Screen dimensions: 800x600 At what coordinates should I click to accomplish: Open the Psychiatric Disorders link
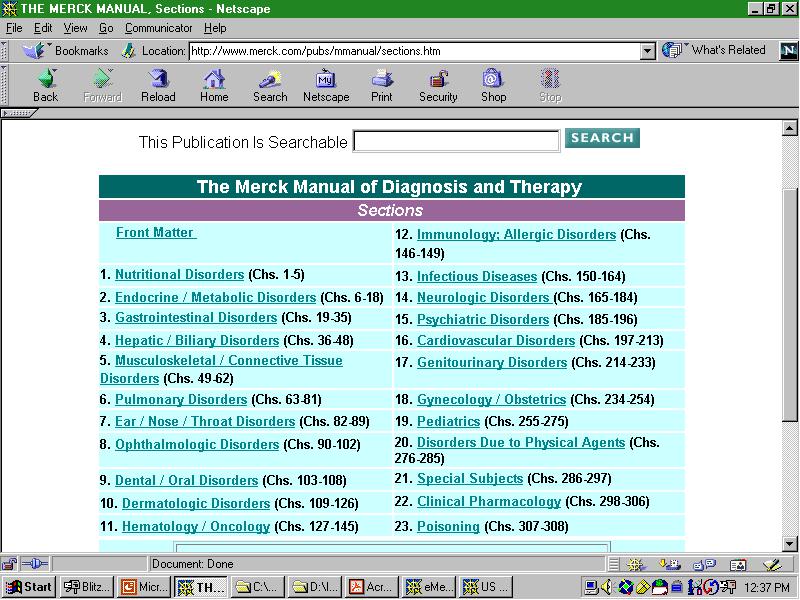pos(483,319)
